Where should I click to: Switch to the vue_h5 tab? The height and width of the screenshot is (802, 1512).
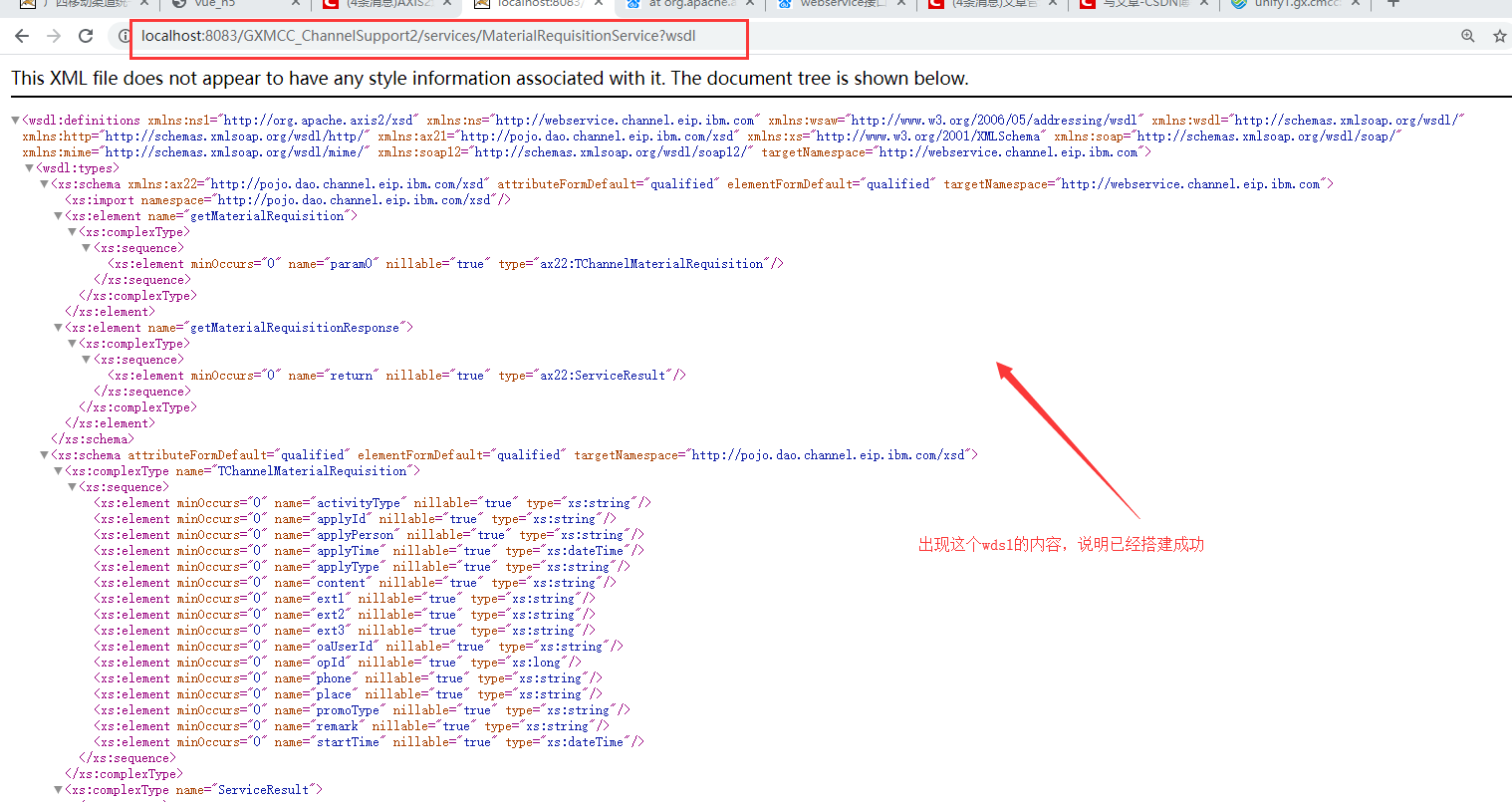click(237, 4)
